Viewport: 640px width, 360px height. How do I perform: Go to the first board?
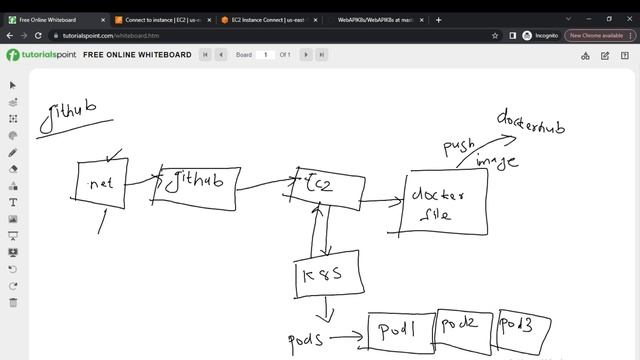pyautogui.click(x=205, y=55)
